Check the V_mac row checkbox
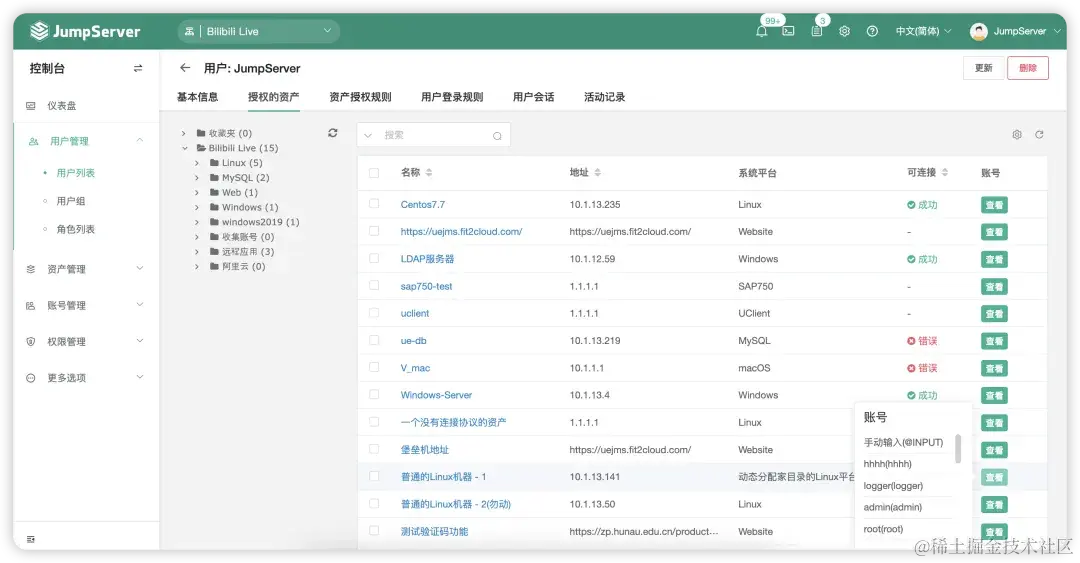The width and height of the screenshot is (1080, 563). [374, 367]
